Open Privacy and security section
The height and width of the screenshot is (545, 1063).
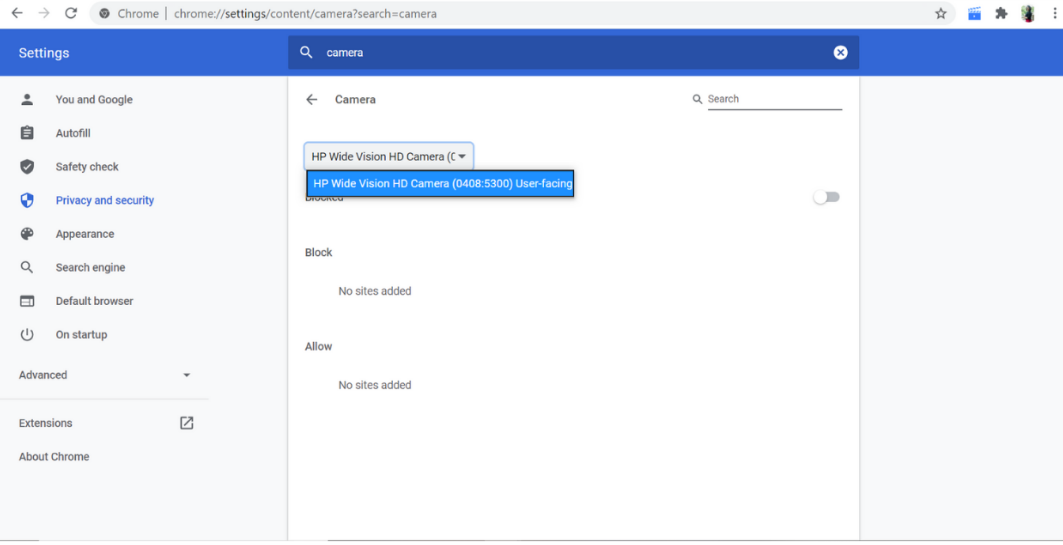[x=105, y=200]
